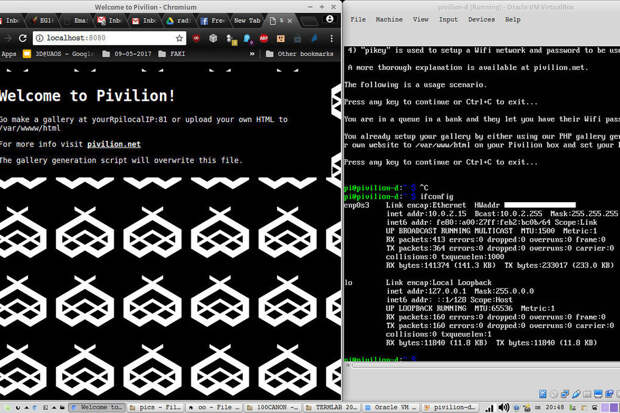The width and height of the screenshot is (620, 413).
Task: Switch to the Facebook 'Fre' tab
Action: (212, 21)
